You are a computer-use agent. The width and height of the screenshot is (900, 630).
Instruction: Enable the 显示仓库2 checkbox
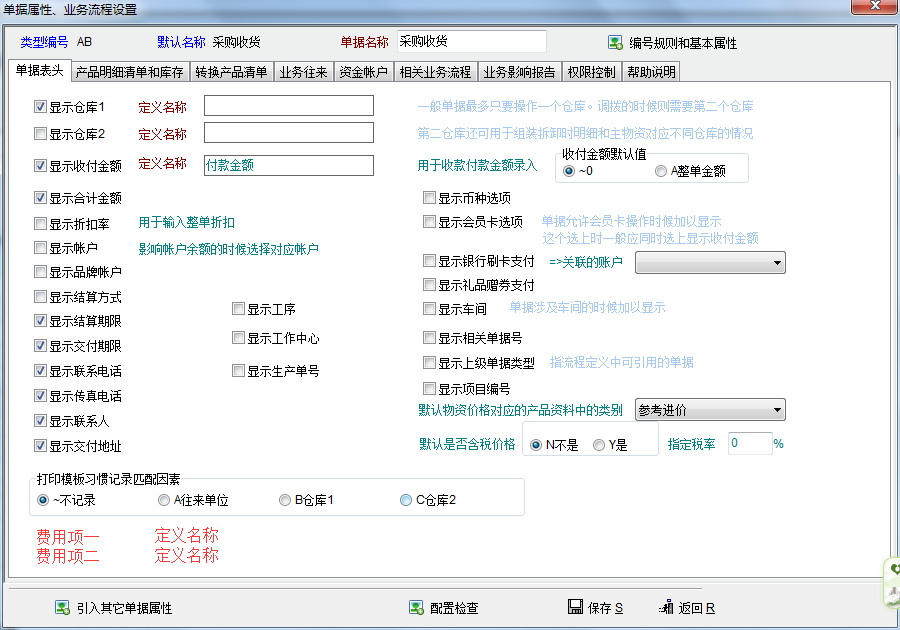point(40,133)
